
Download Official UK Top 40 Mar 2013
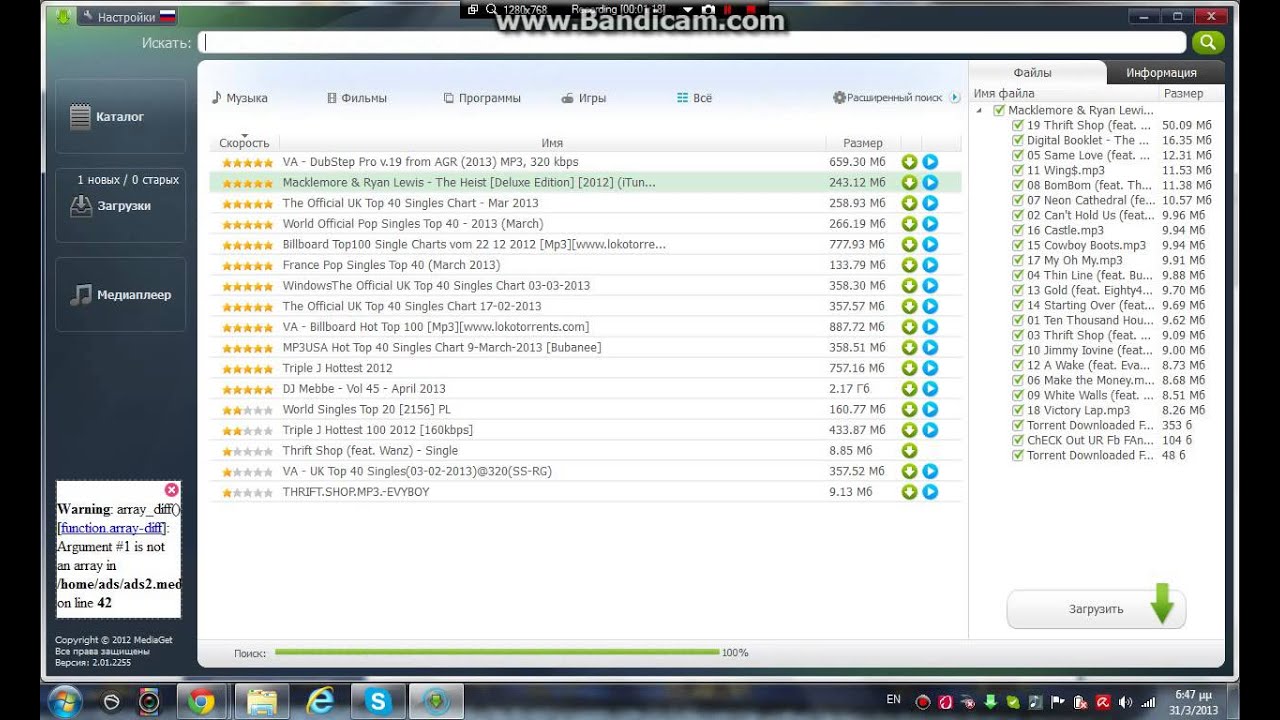[909, 203]
